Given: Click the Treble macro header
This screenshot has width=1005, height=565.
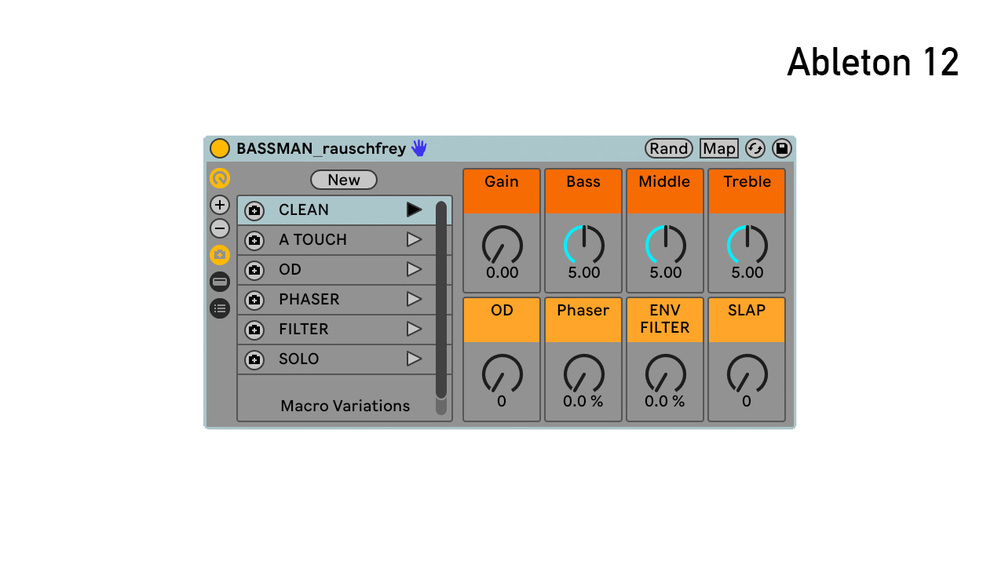Looking at the screenshot, I should [747, 191].
